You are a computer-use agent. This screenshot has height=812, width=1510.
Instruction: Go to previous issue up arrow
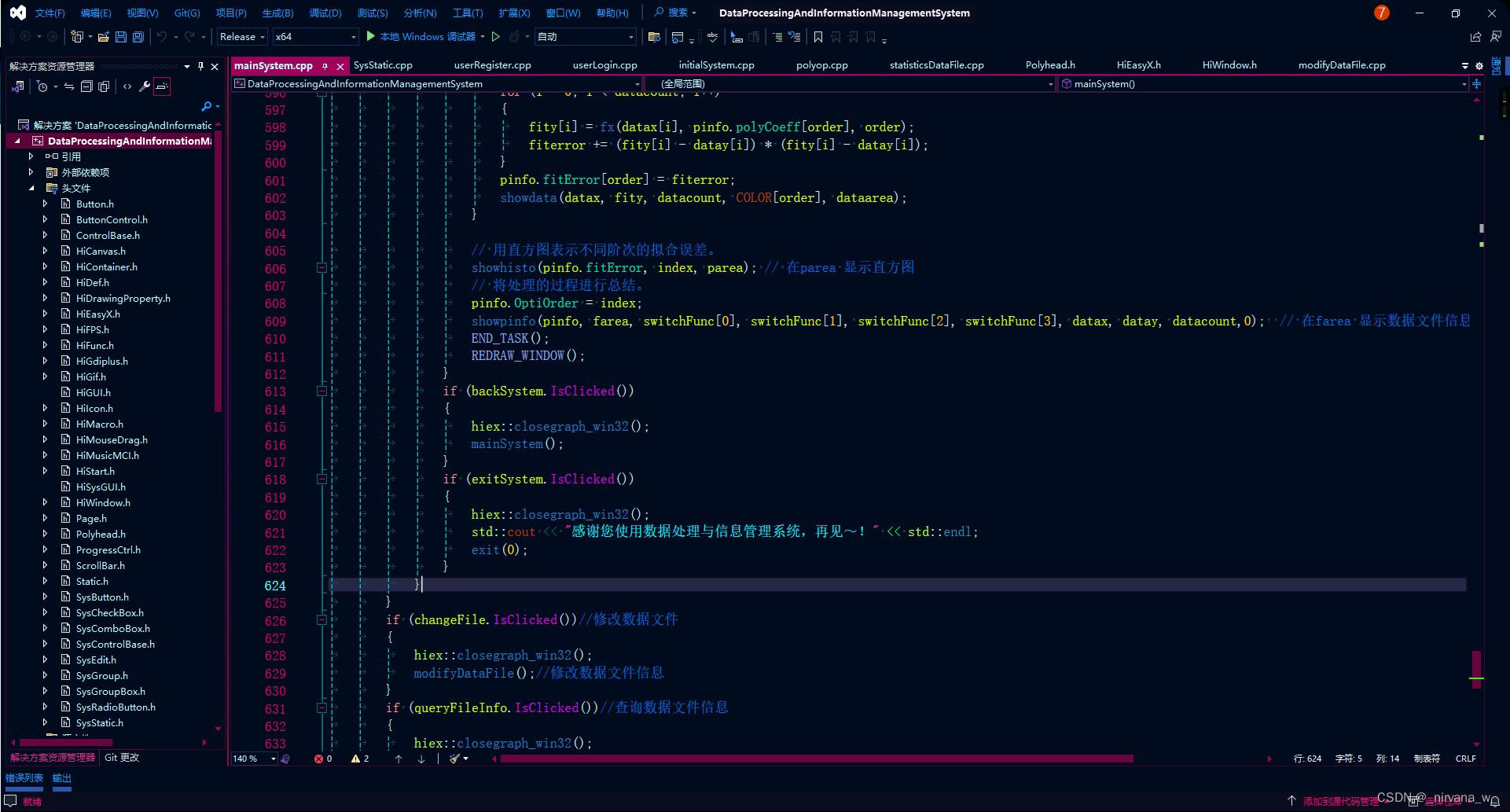click(399, 759)
